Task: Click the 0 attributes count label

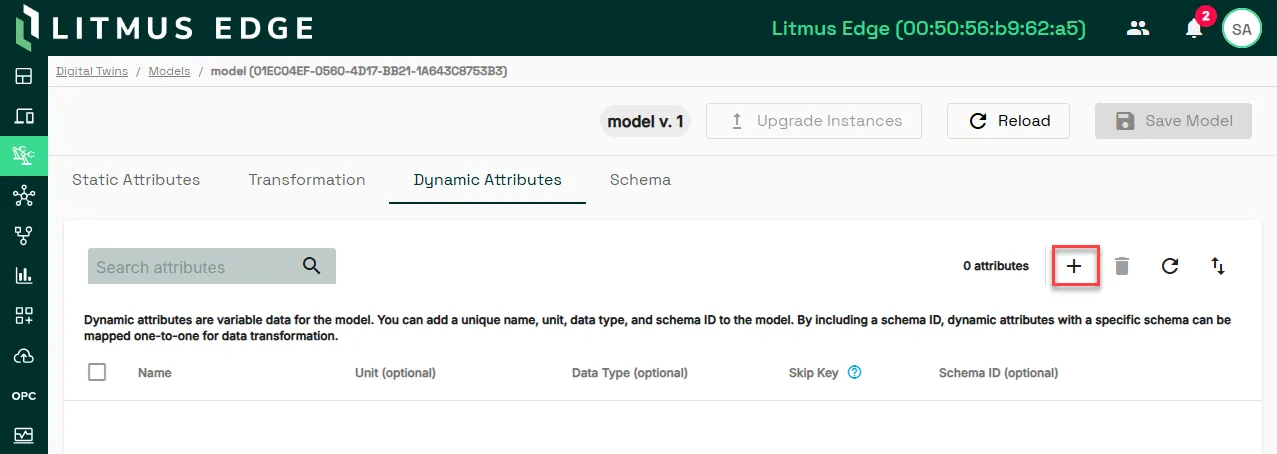Action: pyautogui.click(x=996, y=266)
